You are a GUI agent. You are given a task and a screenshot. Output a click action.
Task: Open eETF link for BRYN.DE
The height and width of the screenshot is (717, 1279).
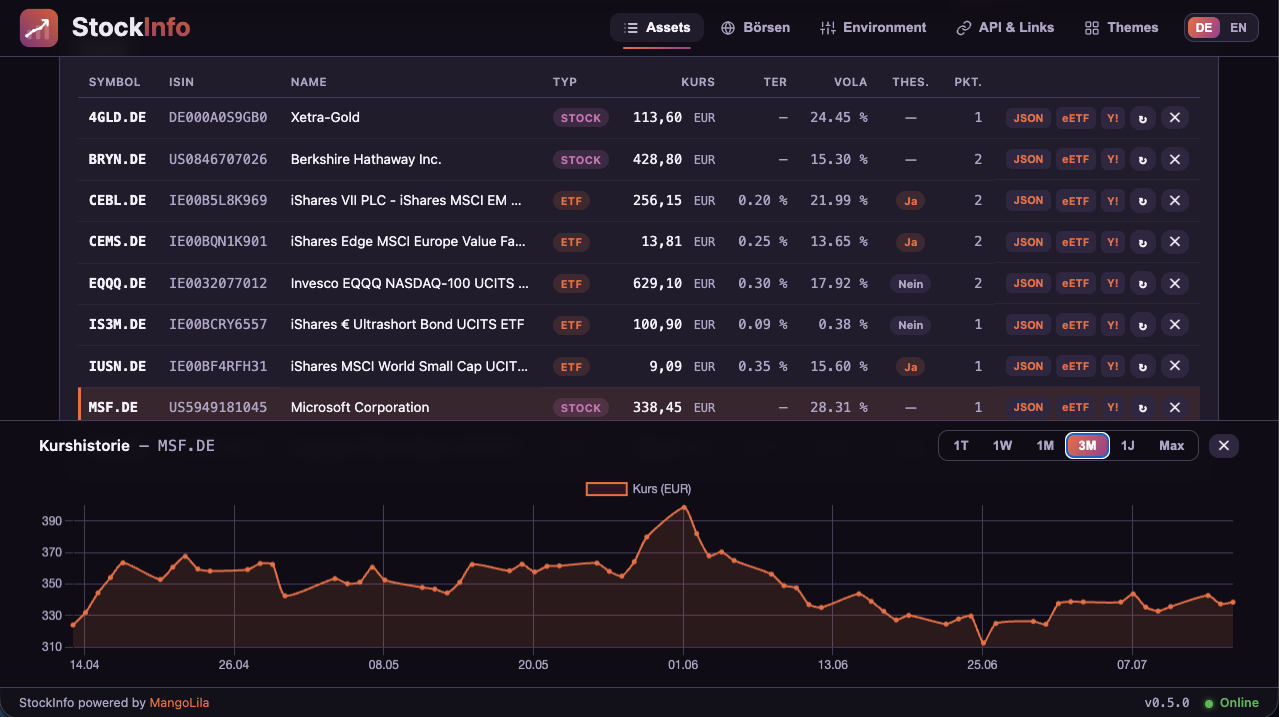tap(1075, 159)
